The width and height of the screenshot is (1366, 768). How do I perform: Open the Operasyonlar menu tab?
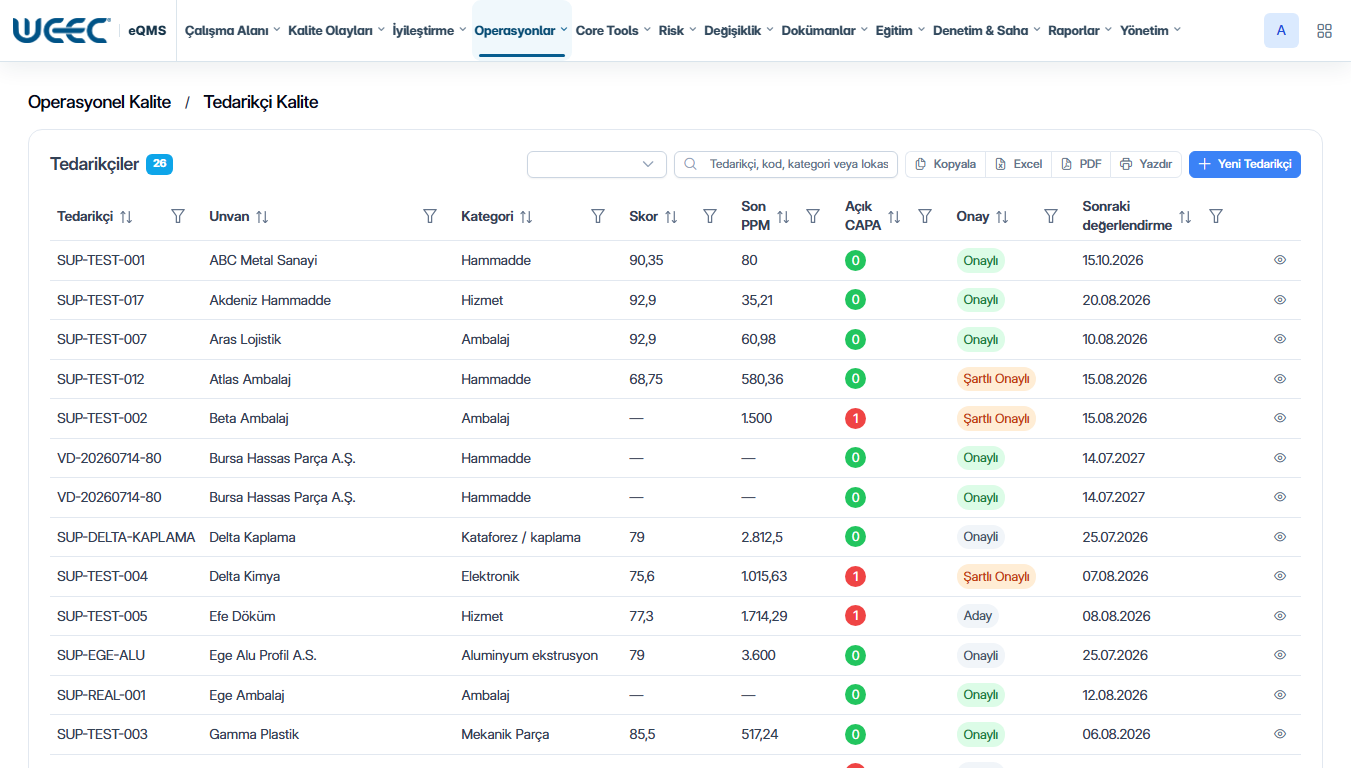coord(521,30)
